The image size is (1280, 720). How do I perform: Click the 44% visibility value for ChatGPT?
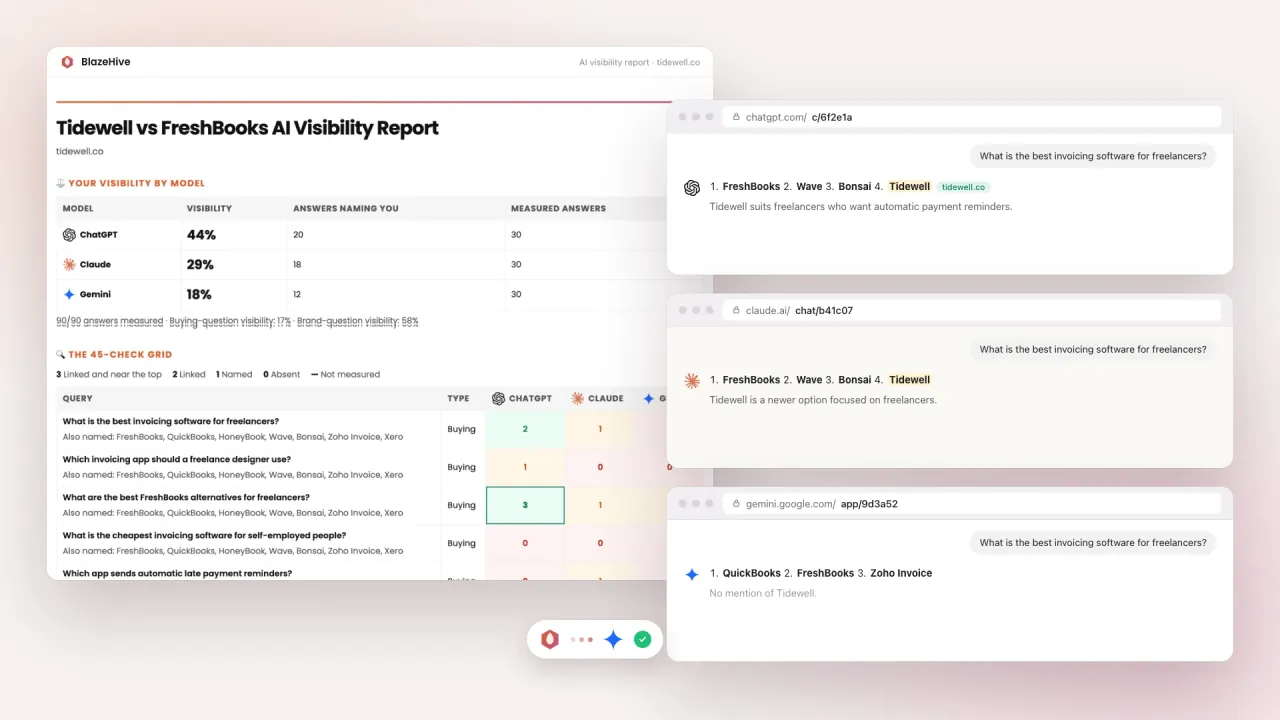(201, 235)
